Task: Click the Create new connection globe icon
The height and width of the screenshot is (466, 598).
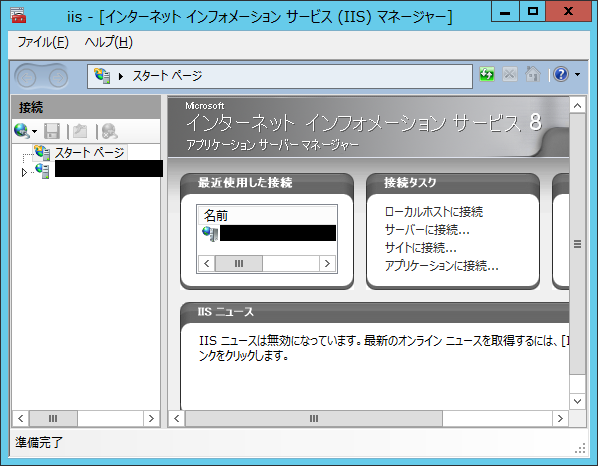Action: [21, 131]
